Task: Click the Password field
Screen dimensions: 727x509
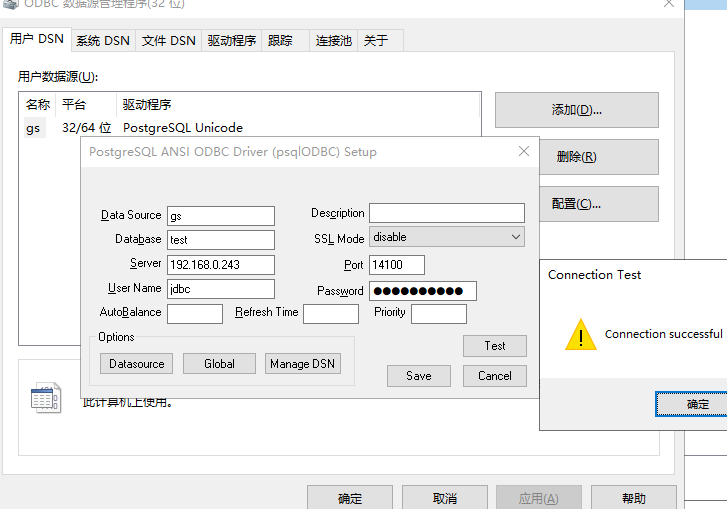Action: pyautogui.click(x=422, y=291)
